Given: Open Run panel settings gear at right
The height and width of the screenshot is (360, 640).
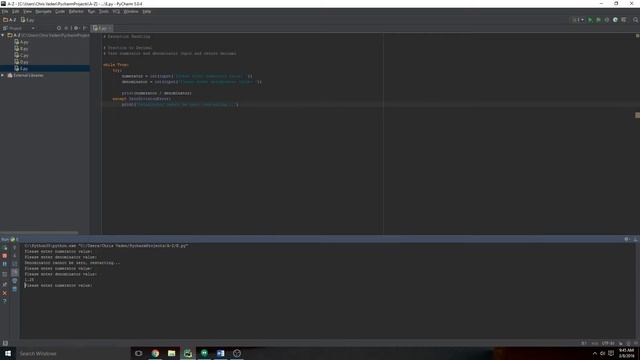Looking at the screenshot, I should (x=627, y=239).
